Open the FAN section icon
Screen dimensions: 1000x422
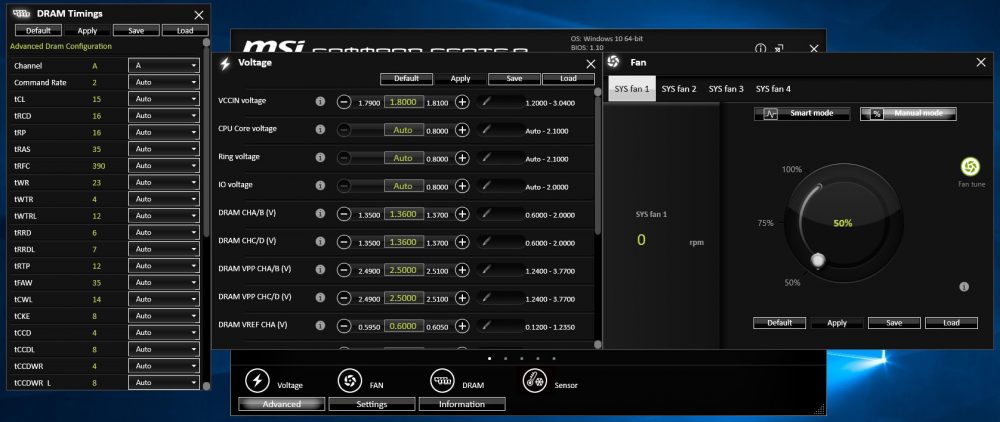tap(349, 381)
